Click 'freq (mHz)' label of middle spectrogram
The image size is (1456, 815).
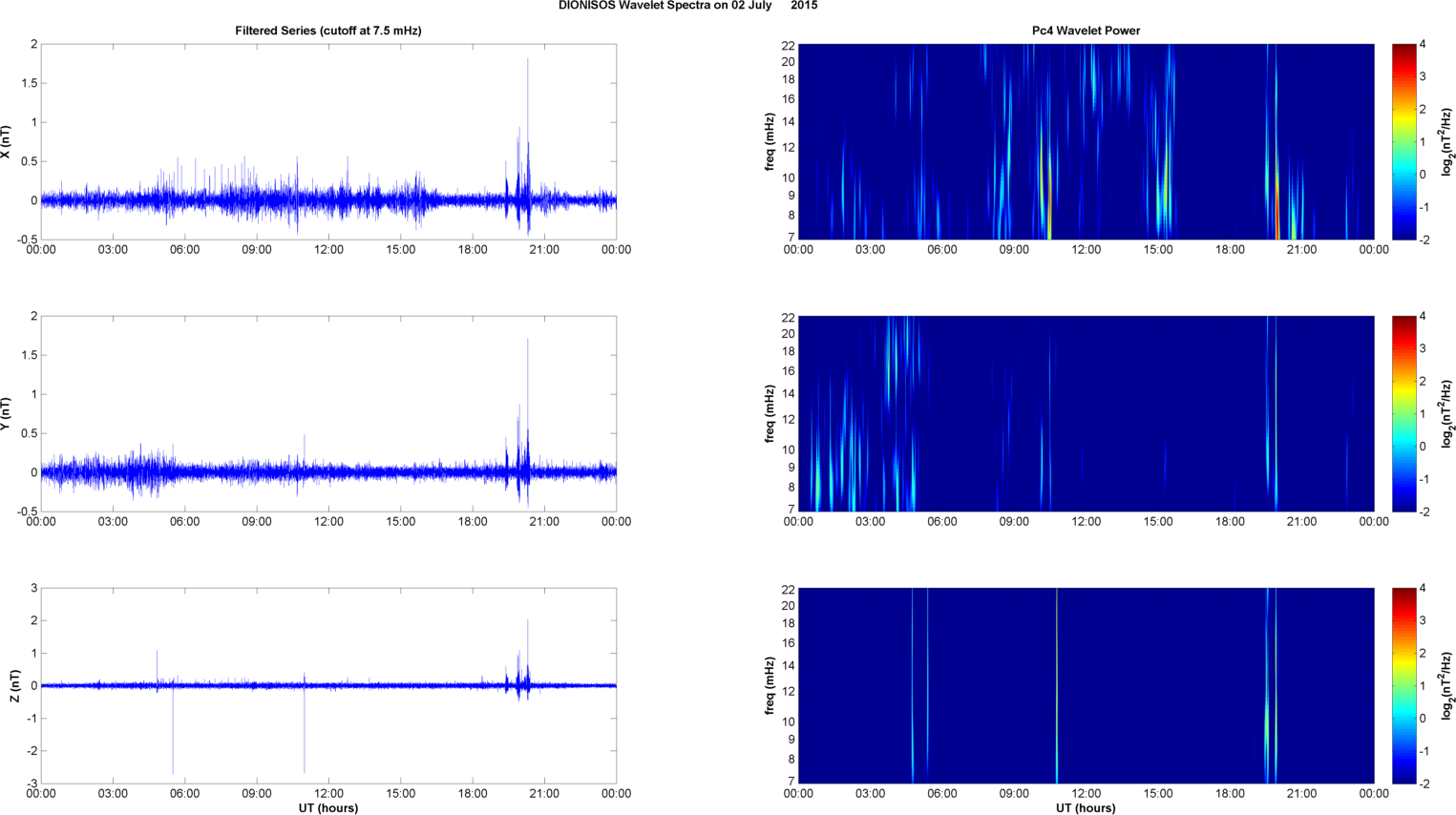tap(770, 414)
